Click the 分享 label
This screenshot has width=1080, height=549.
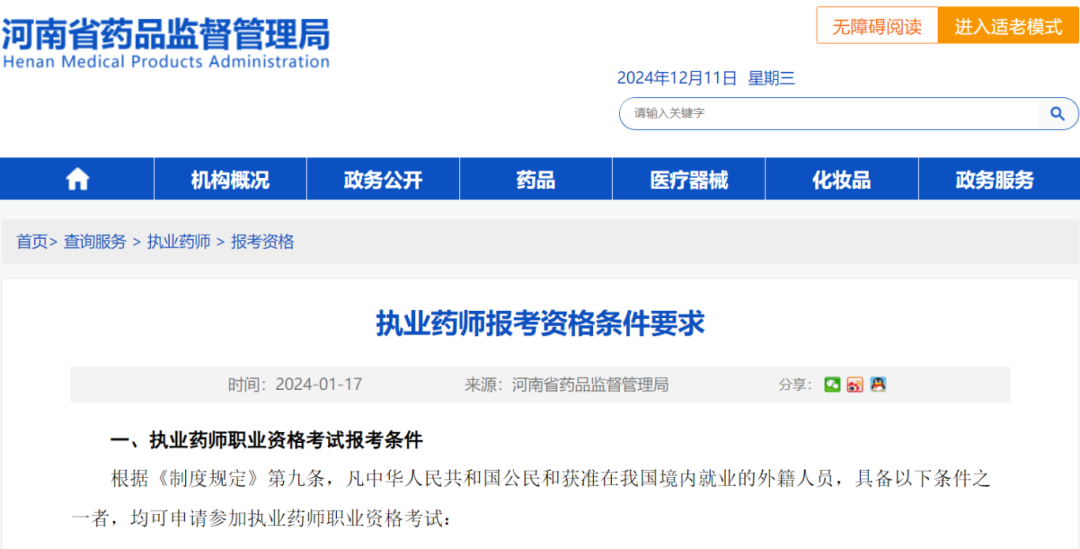pos(796,384)
